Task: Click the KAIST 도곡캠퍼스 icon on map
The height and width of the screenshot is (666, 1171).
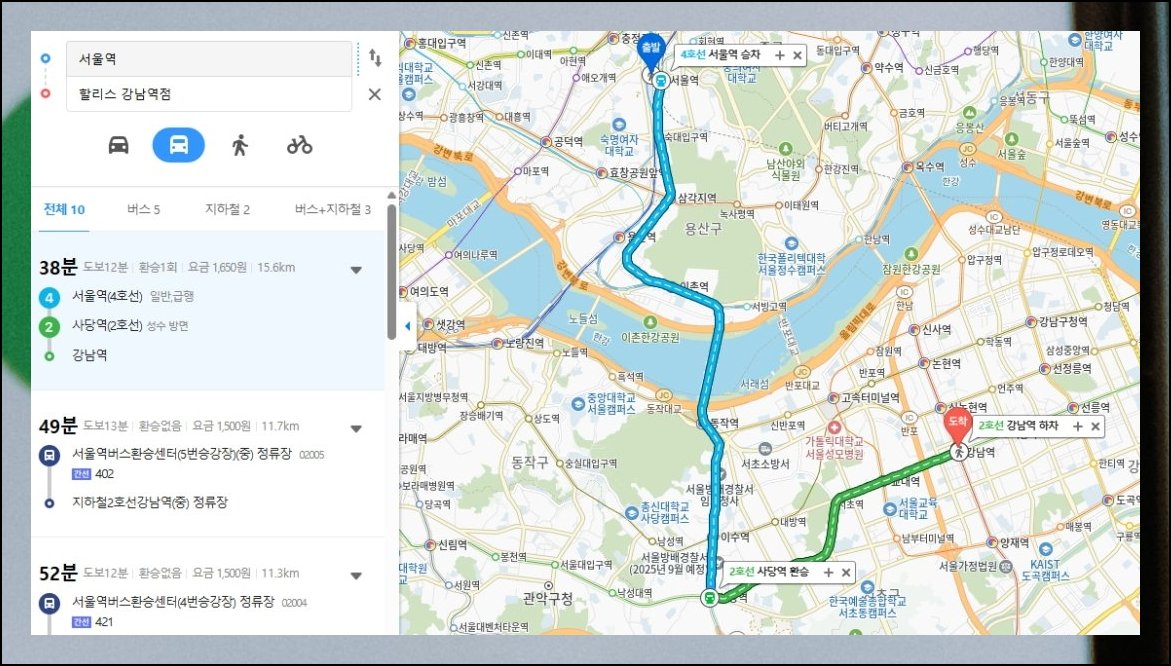Action: tap(1045, 550)
